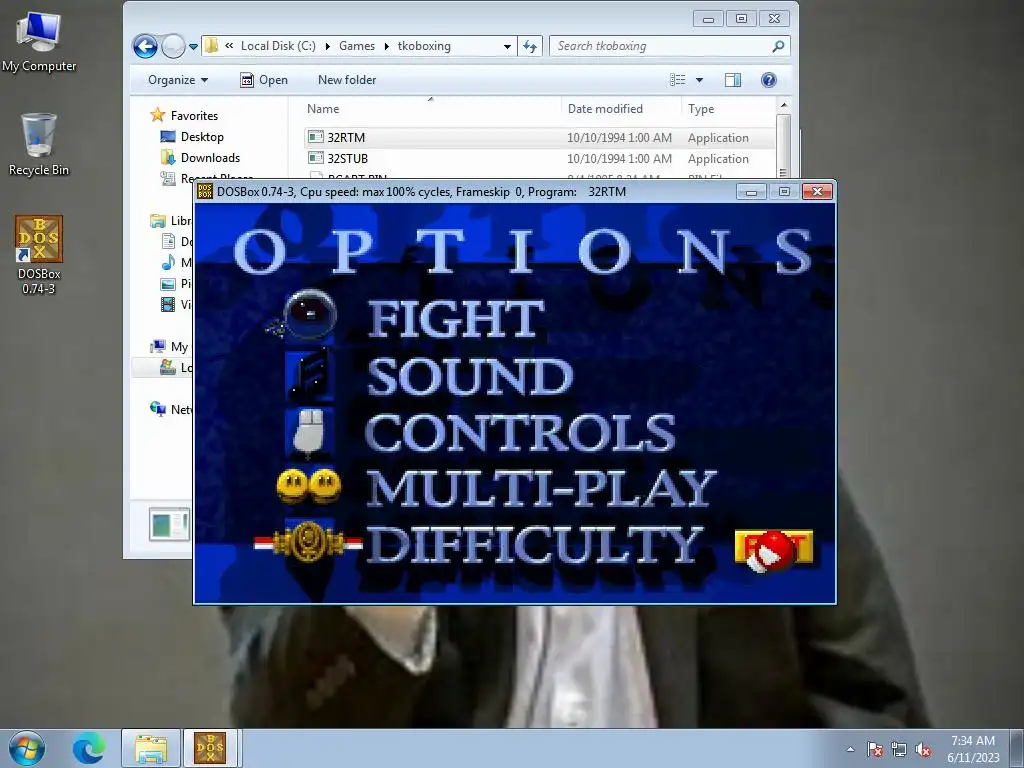1024x768 pixels.
Task: Click the taskbar clock showing 7:34 AM
Action: coord(972,748)
